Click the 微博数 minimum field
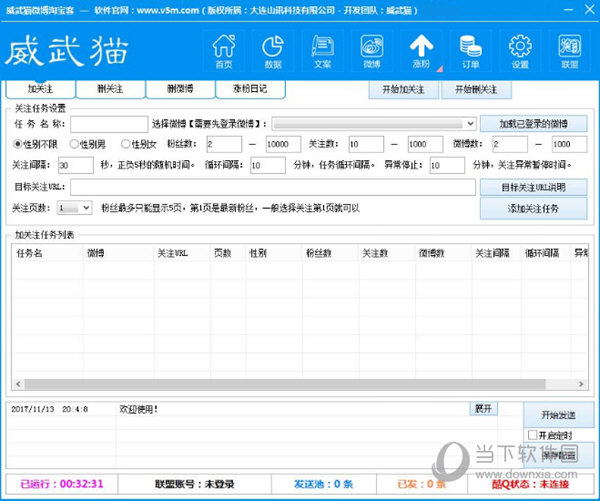This screenshot has height=501, width=600. pos(510,144)
